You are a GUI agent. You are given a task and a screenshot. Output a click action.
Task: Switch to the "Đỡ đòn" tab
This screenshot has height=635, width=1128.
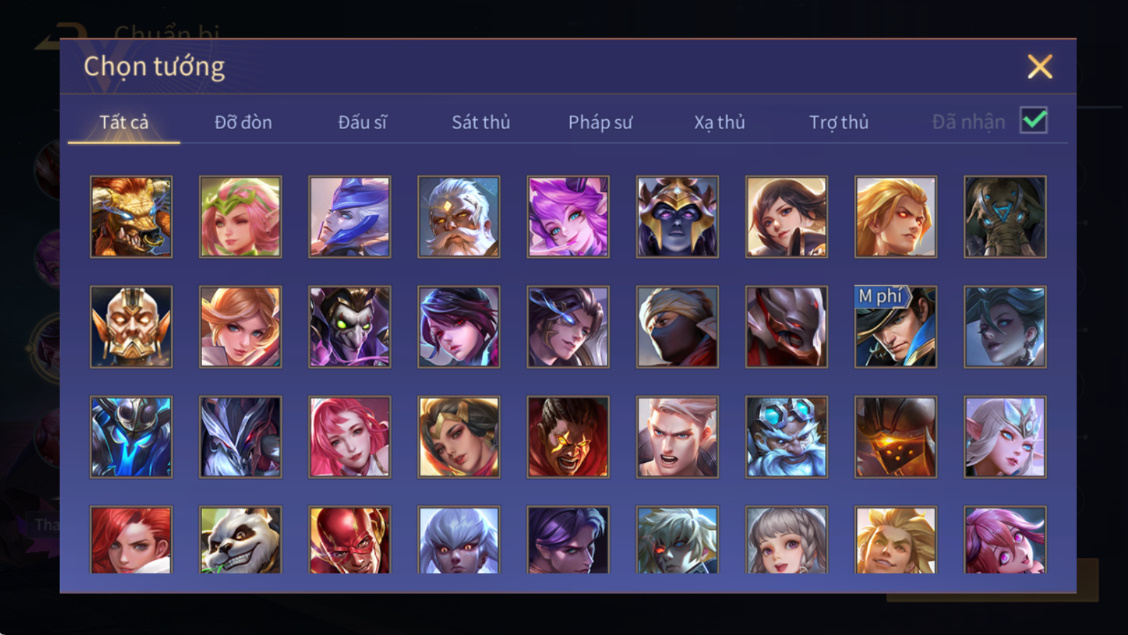[243, 122]
